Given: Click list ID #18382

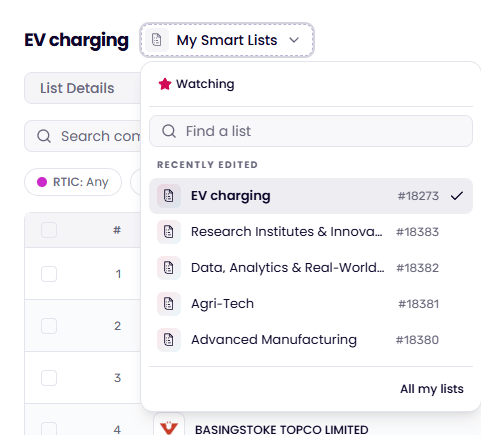Looking at the screenshot, I should coord(417,268).
